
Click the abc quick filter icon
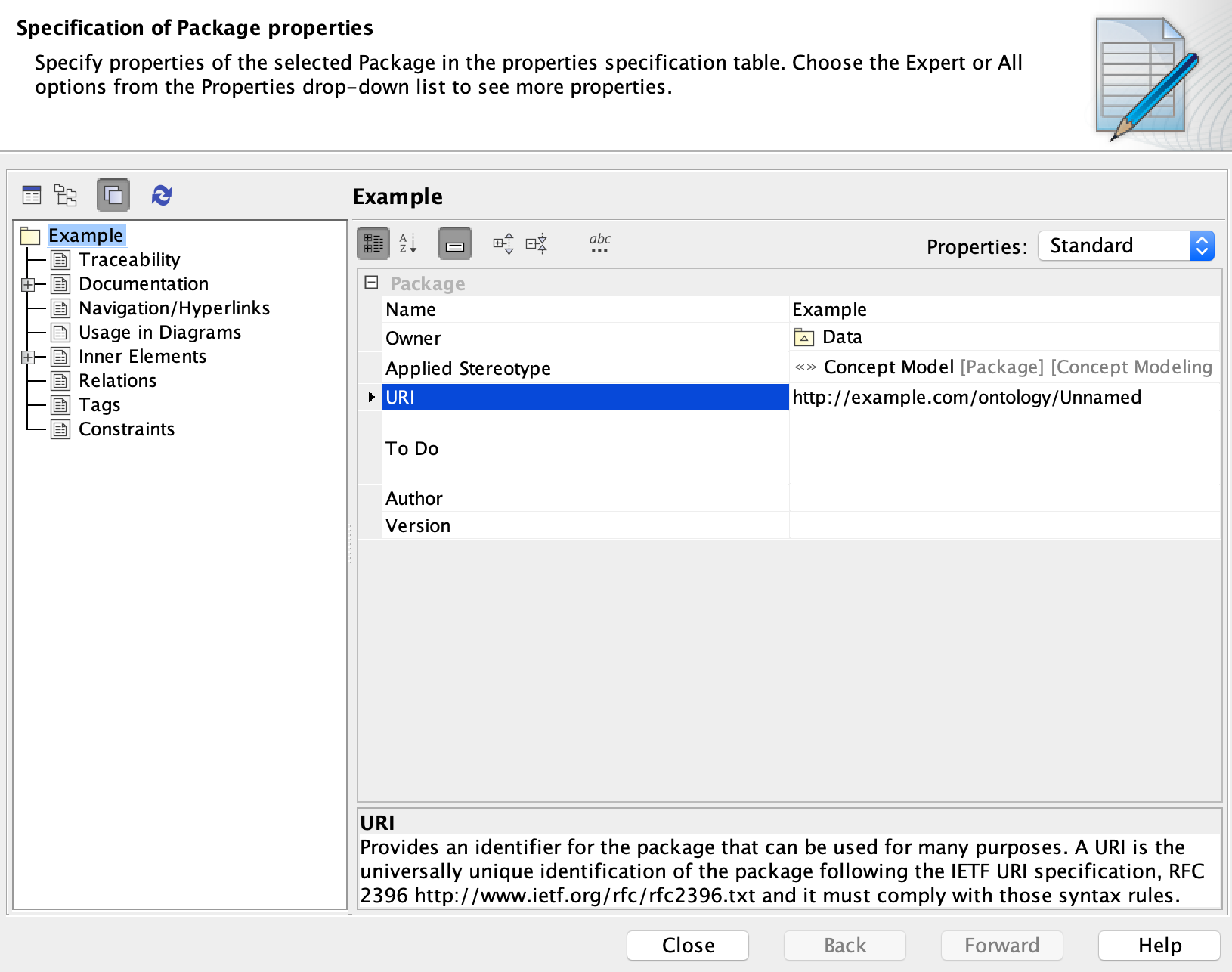(600, 243)
